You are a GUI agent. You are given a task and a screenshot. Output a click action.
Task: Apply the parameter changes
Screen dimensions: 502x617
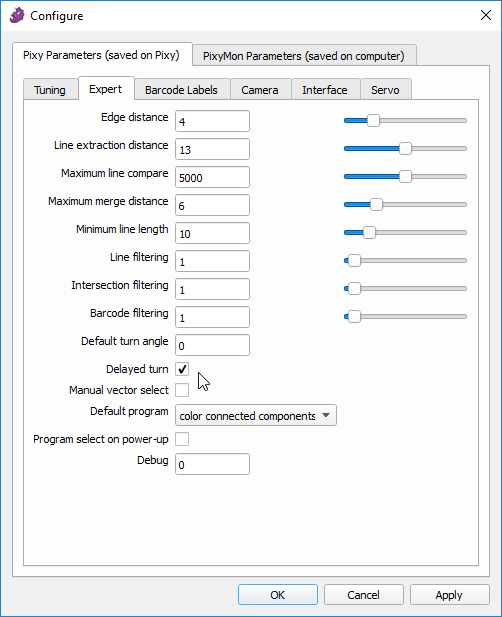coord(449,595)
